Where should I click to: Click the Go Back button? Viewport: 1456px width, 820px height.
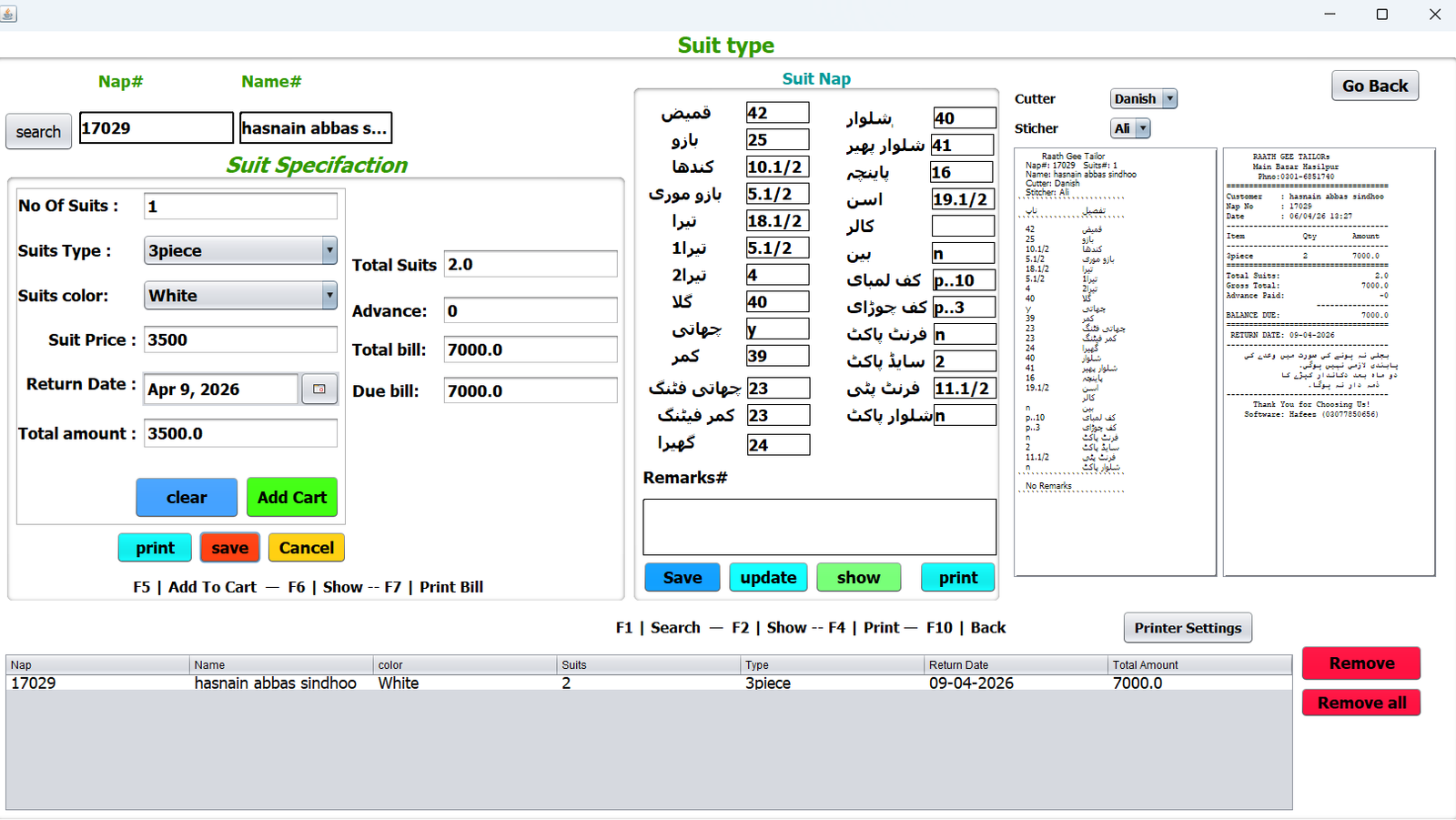[1375, 86]
